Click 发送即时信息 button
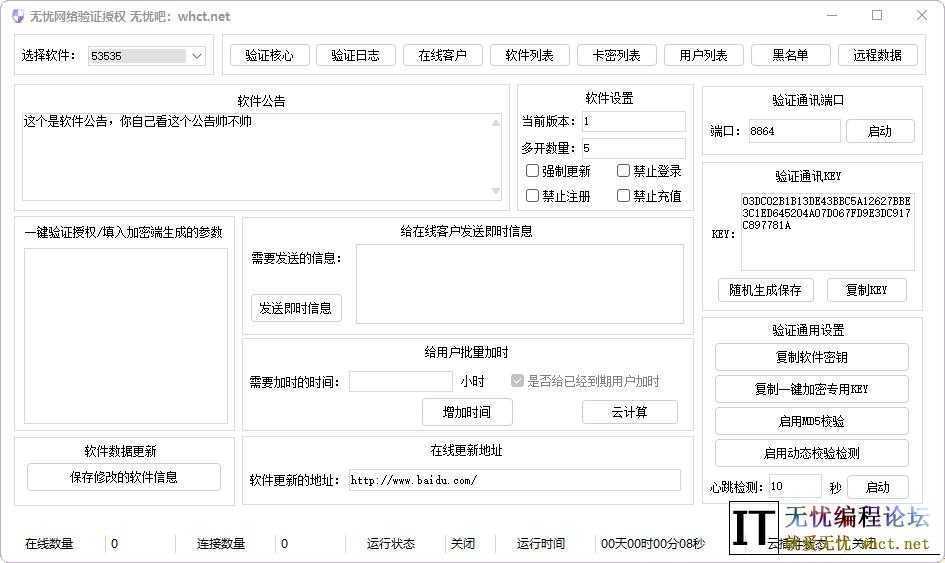The width and height of the screenshot is (945, 563). pos(296,308)
